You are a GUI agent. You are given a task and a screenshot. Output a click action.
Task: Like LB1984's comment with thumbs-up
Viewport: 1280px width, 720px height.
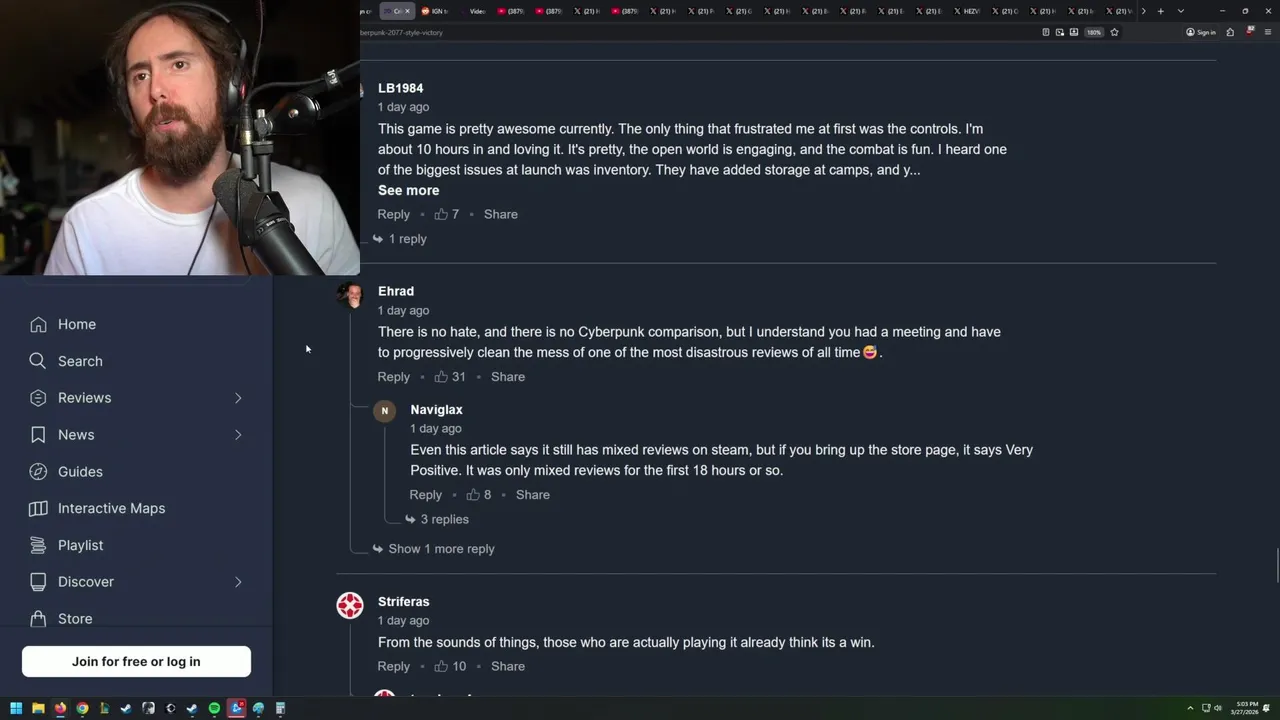[x=440, y=214]
